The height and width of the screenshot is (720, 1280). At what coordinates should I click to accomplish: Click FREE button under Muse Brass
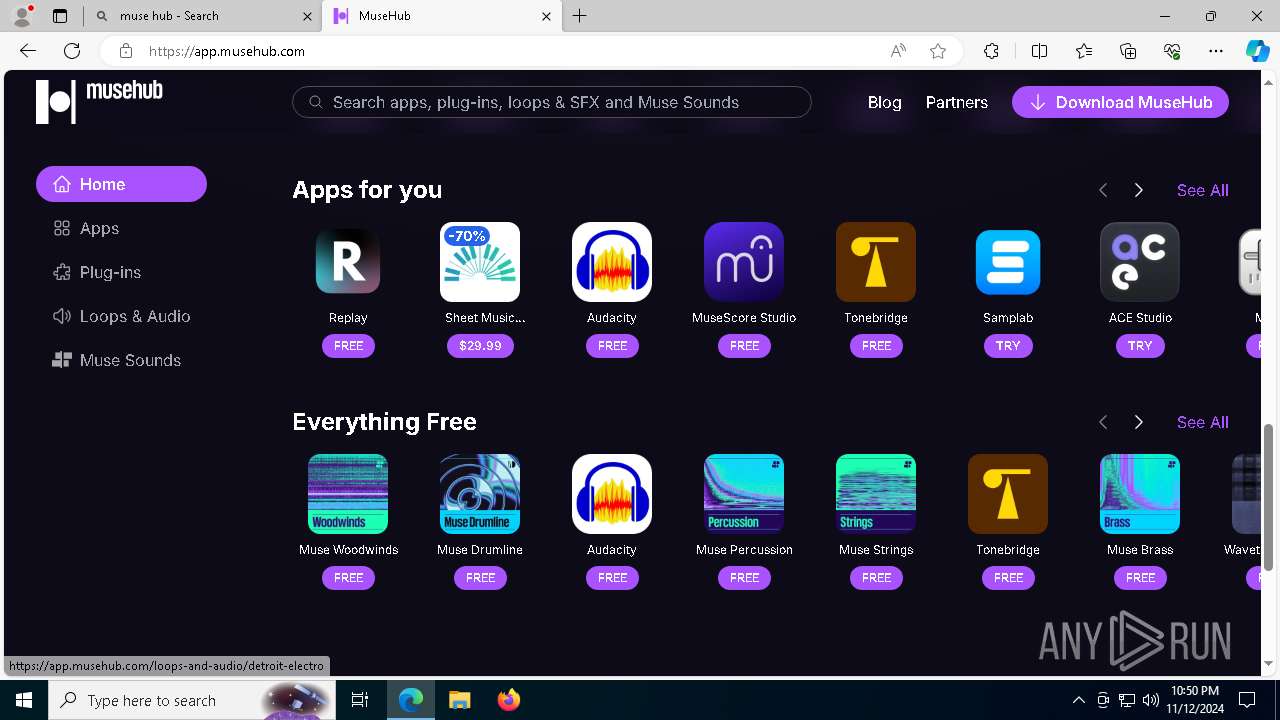1140,578
